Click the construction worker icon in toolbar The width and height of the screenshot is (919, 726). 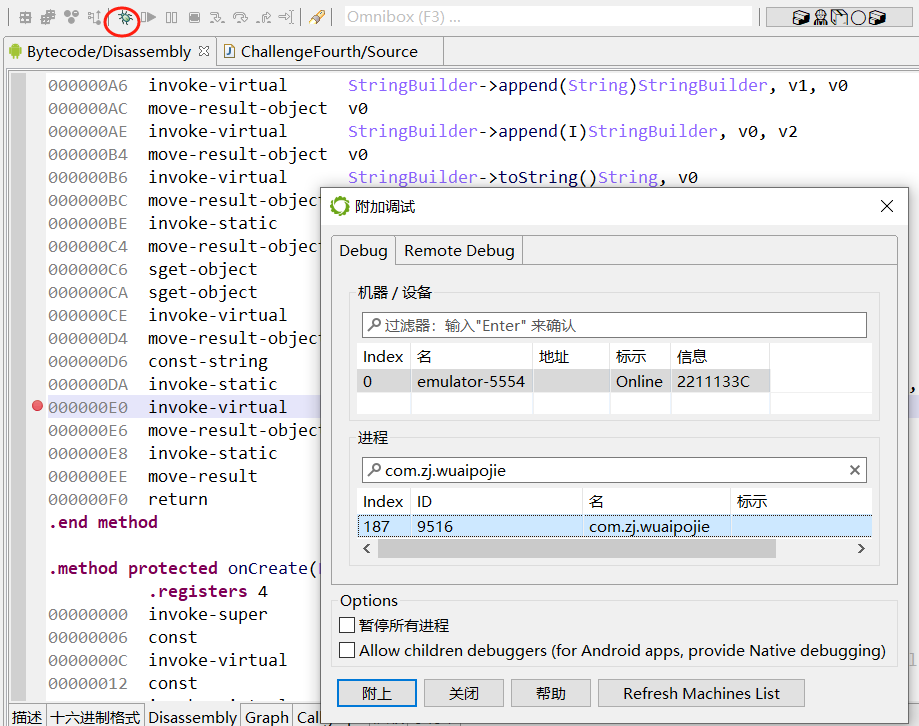pyautogui.click(x=820, y=17)
